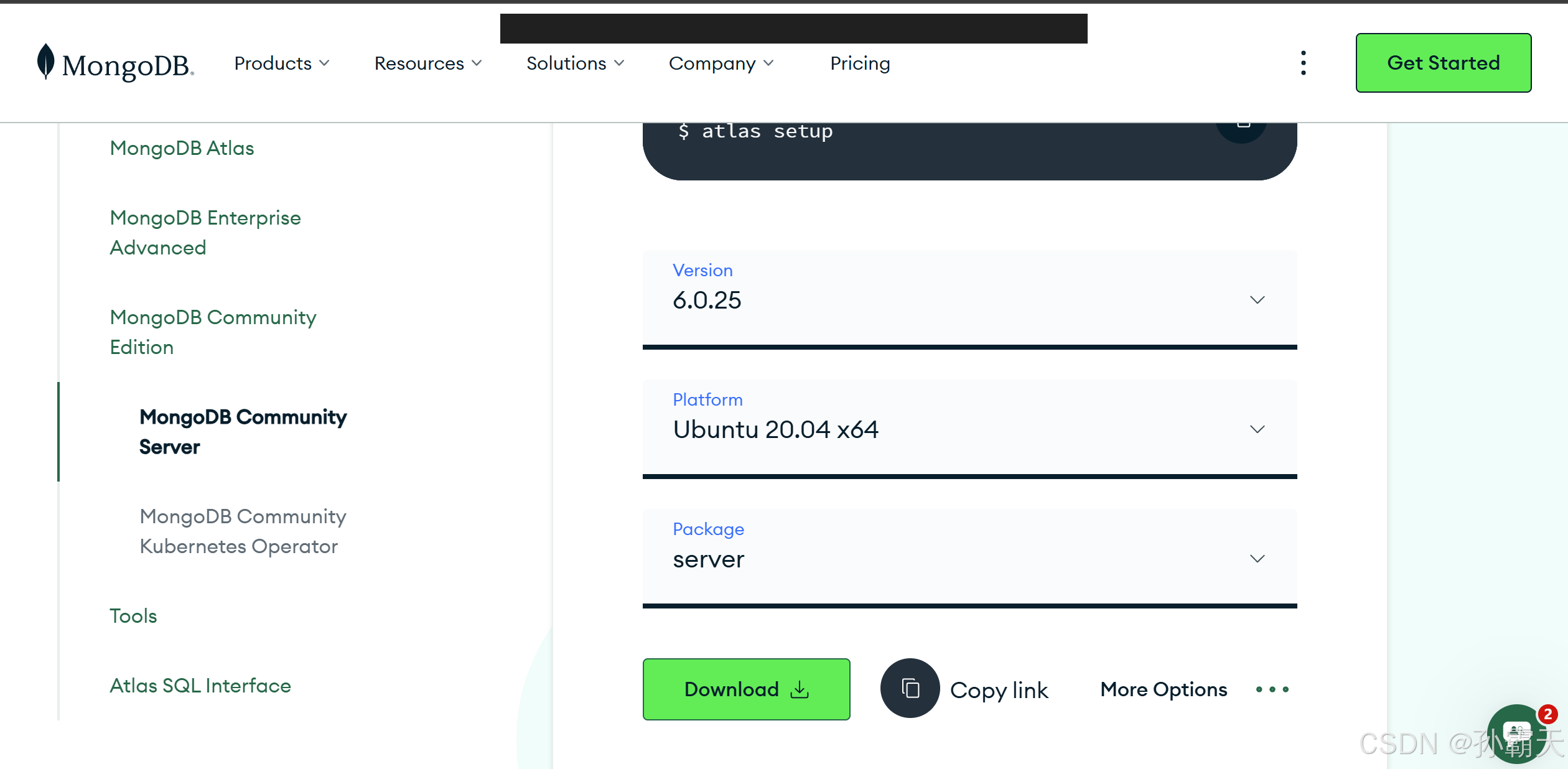Click the Solutions chevron arrow

(618, 63)
